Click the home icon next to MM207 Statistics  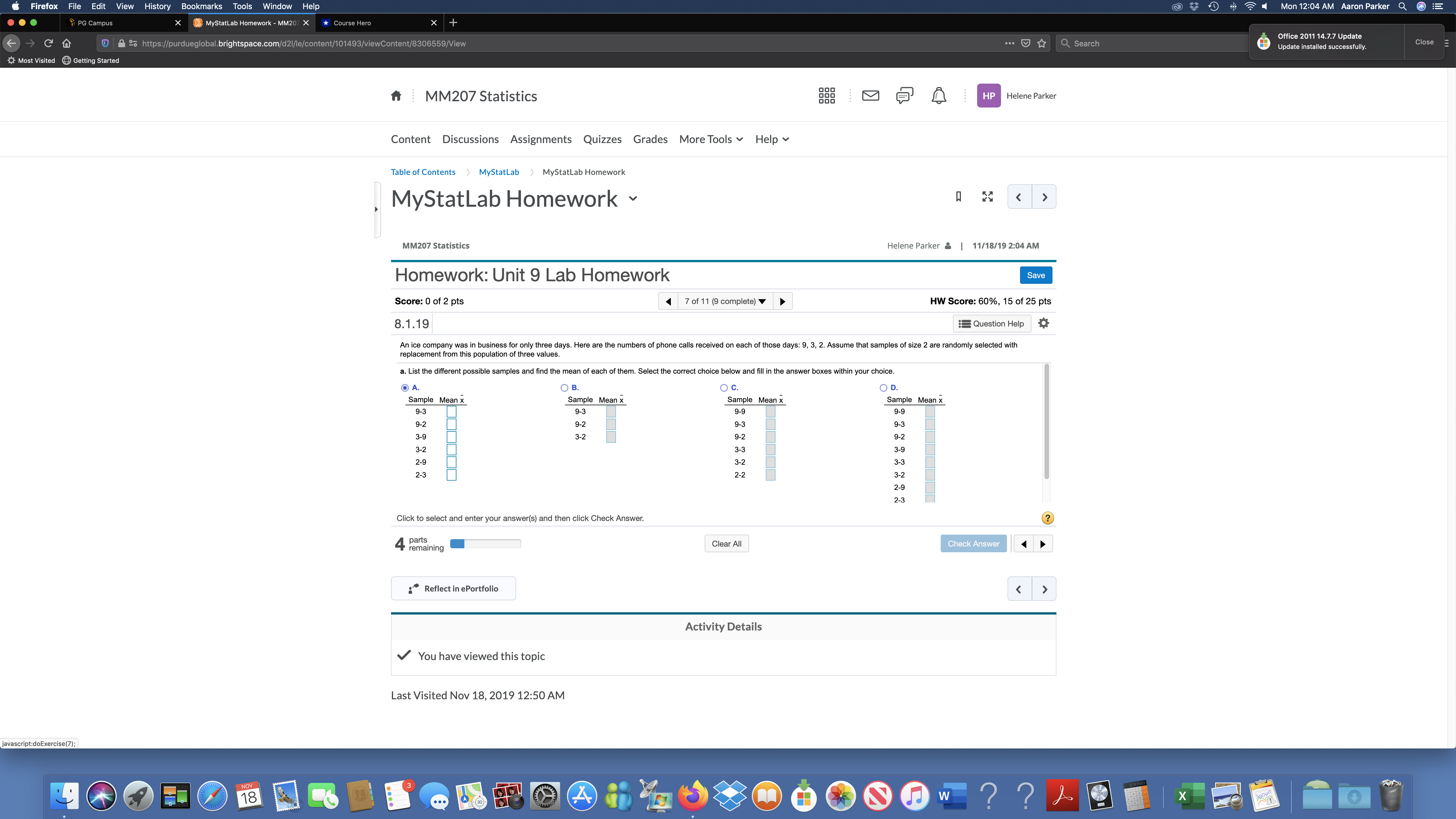tap(396, 96)
